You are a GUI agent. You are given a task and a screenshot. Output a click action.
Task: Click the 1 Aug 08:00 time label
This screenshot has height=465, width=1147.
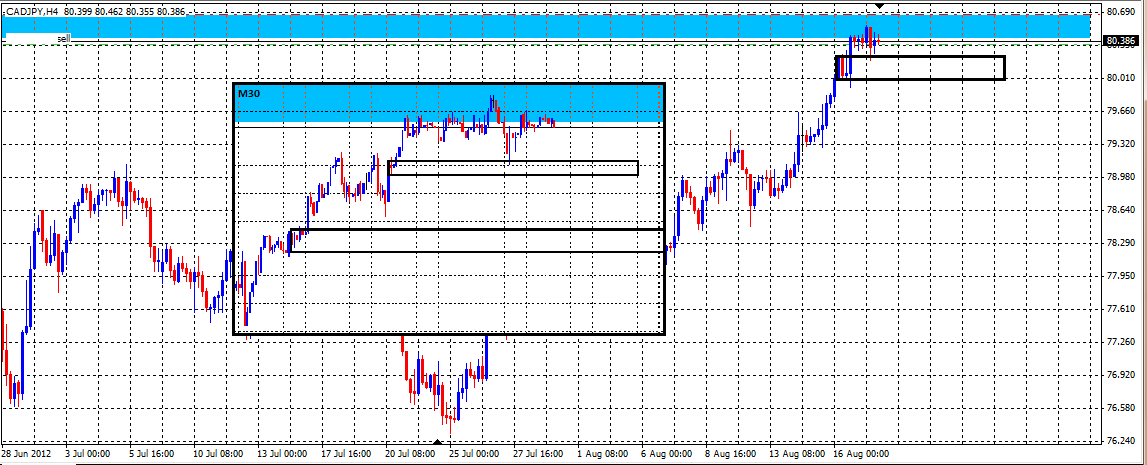point(606,454)
